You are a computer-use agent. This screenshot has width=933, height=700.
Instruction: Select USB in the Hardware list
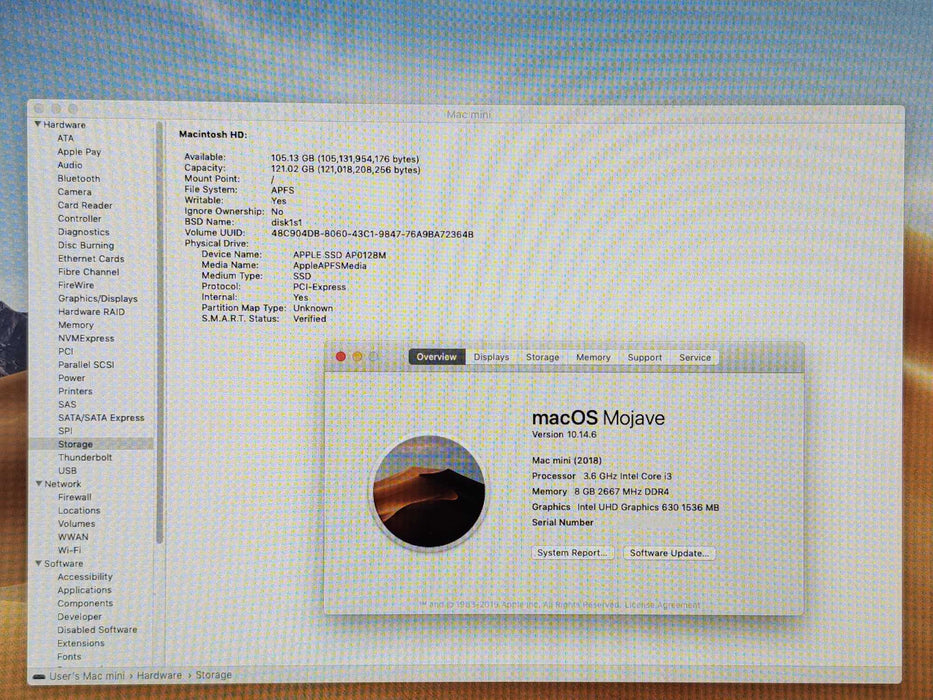(68, 470)
